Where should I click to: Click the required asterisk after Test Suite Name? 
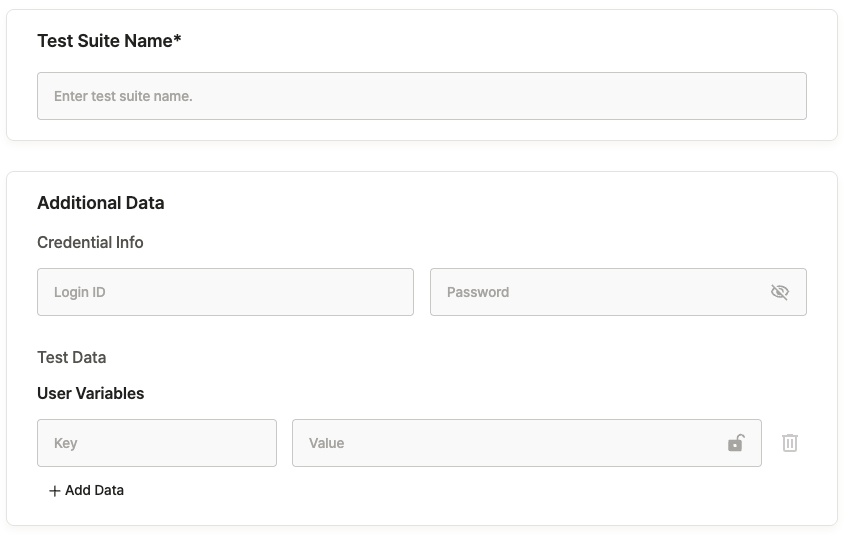pyautogui.click(x=177, y=40)
